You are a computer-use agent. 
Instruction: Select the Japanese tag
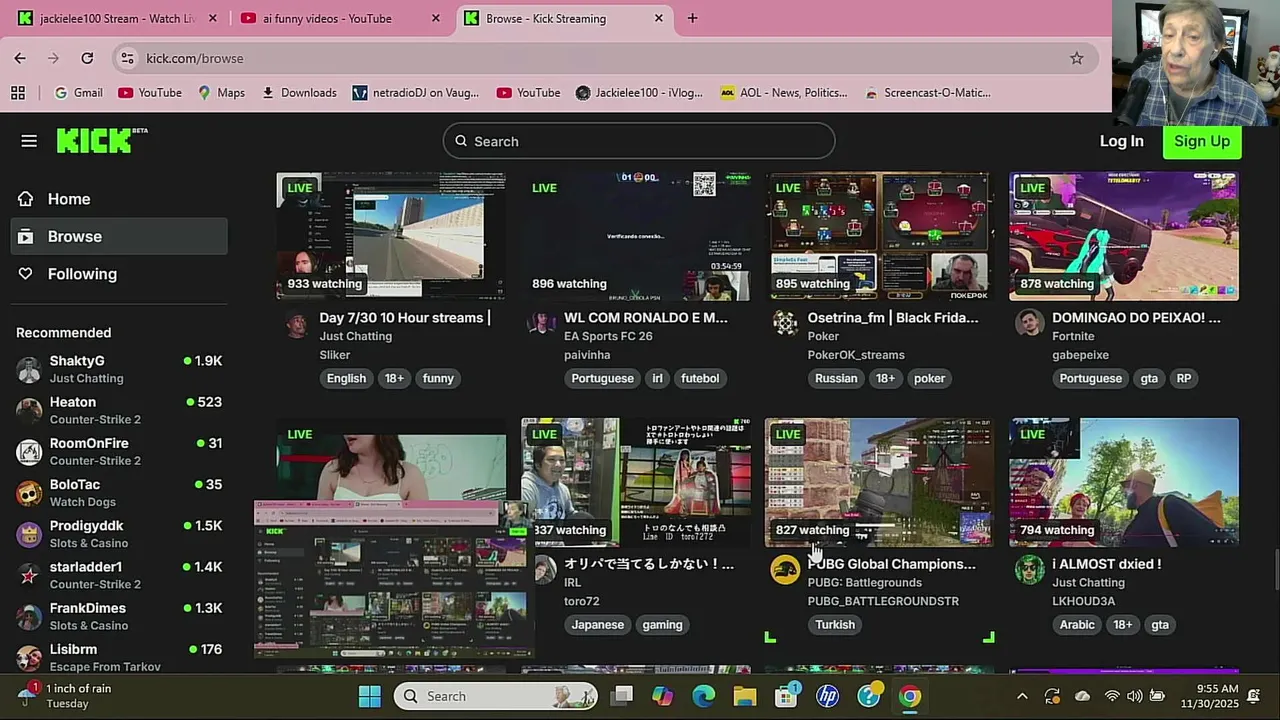(598, 625)
